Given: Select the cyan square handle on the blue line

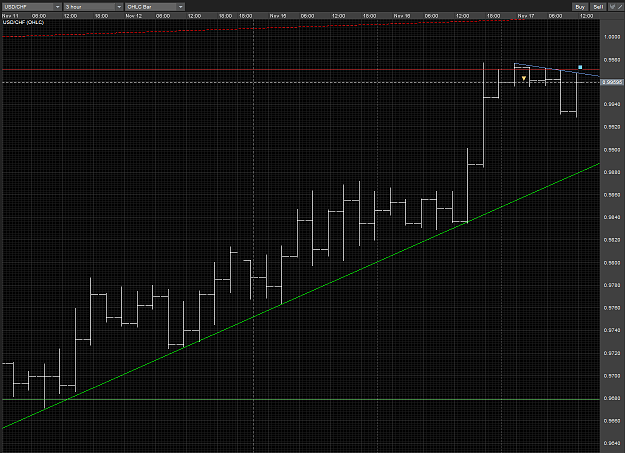Looking at the screenshot, I should 580,67.
